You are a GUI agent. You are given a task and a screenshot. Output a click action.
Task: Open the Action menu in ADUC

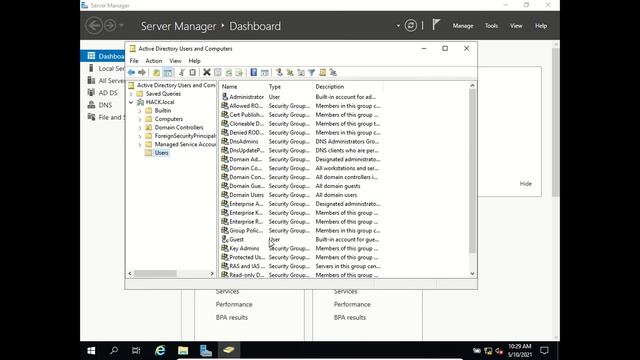pos(154,61)
